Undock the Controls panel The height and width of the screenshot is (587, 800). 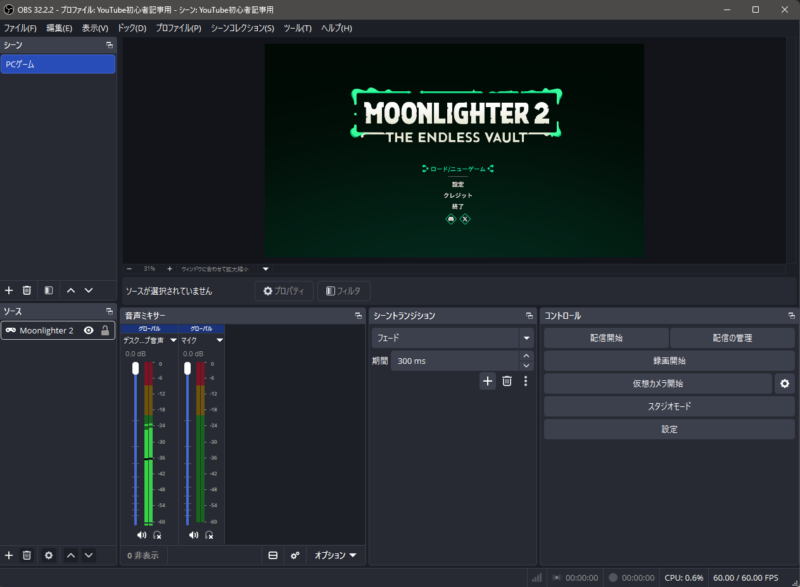pos(791,316)
